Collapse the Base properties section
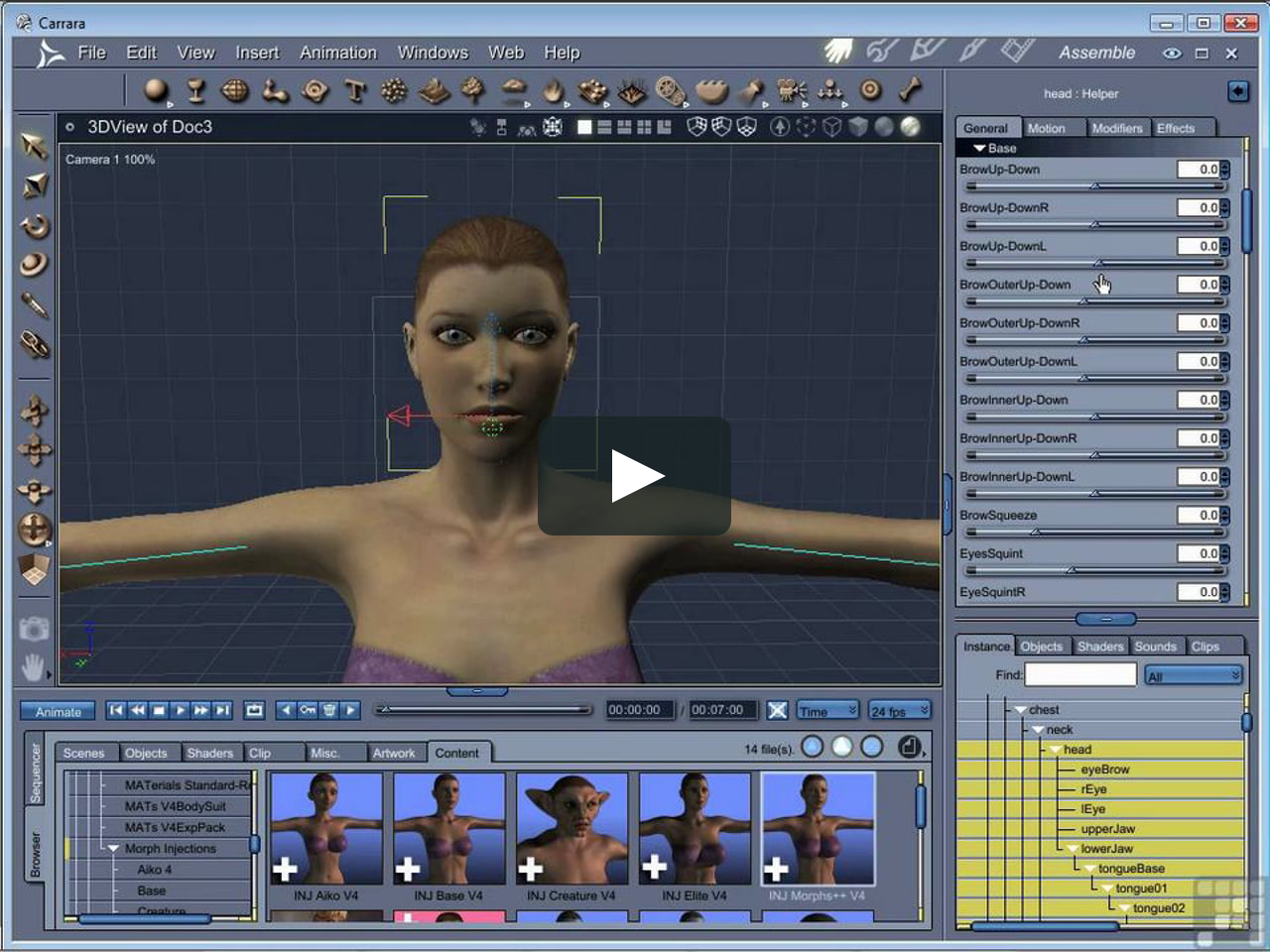Image resolution: width=1270 pixels, height=952 pixels. pyautogui.click(x=979, y=148)
